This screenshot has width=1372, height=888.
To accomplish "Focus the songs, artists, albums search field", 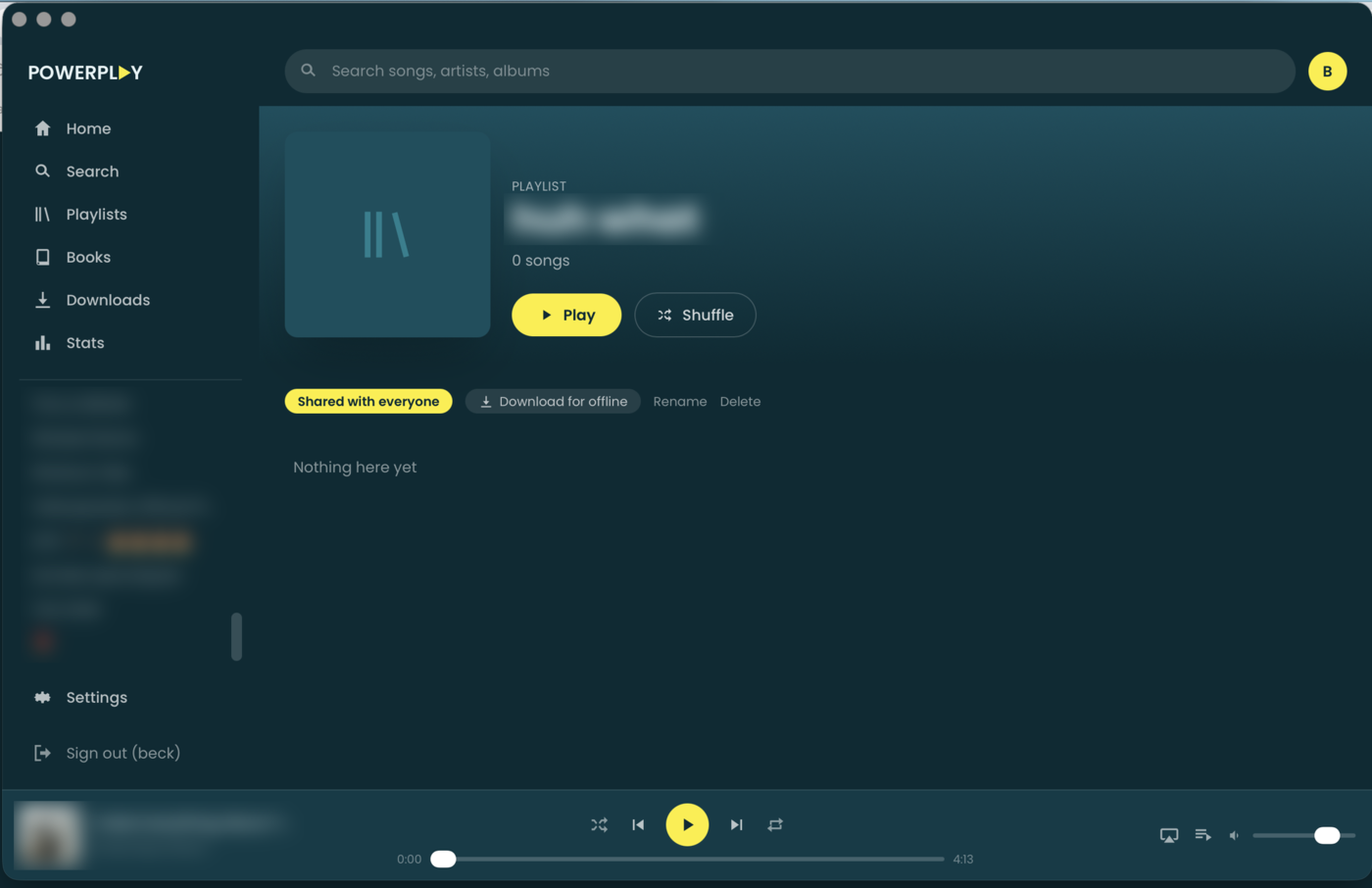I will coord(790,72).
